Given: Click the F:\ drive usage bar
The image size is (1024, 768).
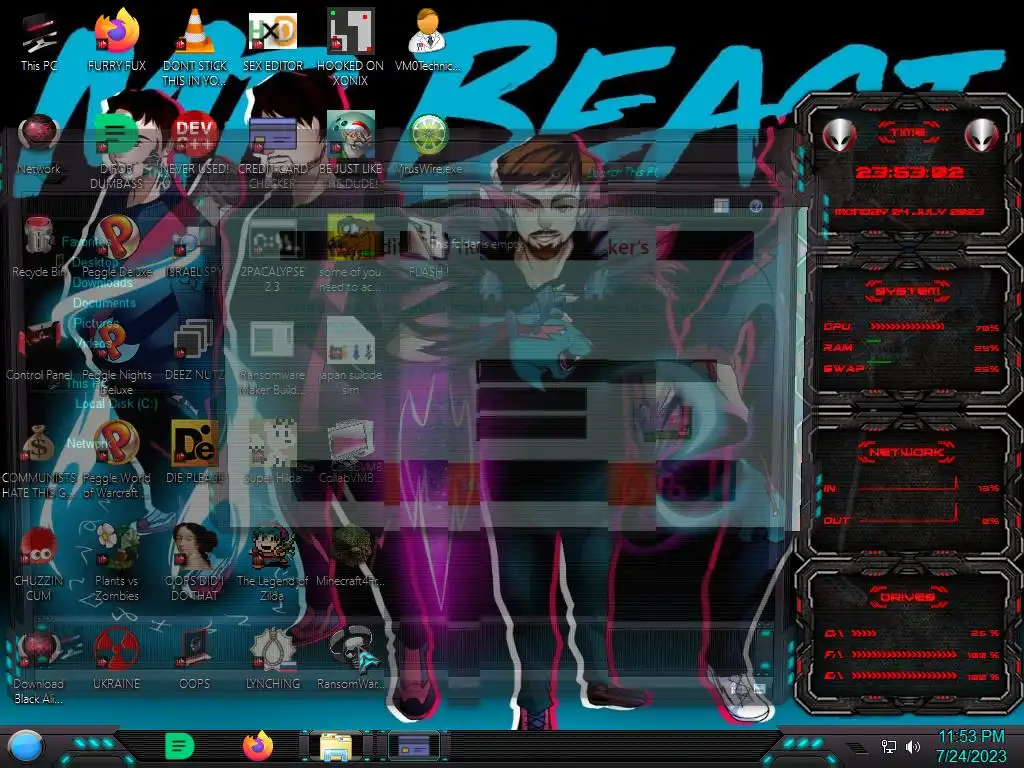Looking at the screenshot, I should (904, 654).
